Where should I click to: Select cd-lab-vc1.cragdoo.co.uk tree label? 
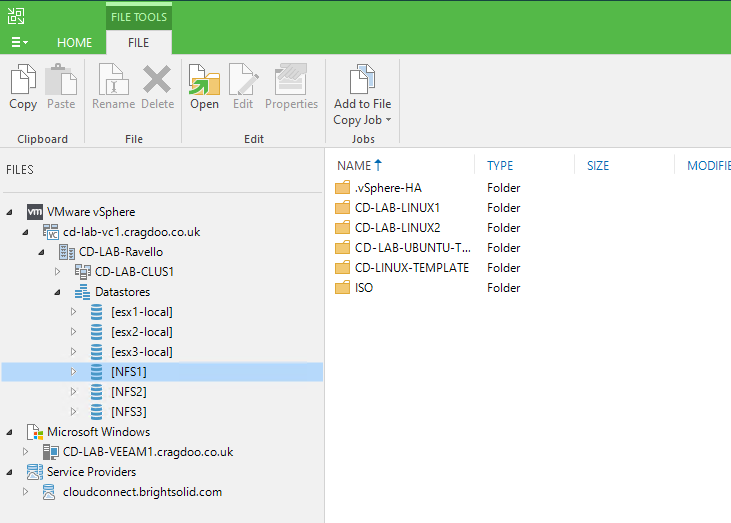131,232
